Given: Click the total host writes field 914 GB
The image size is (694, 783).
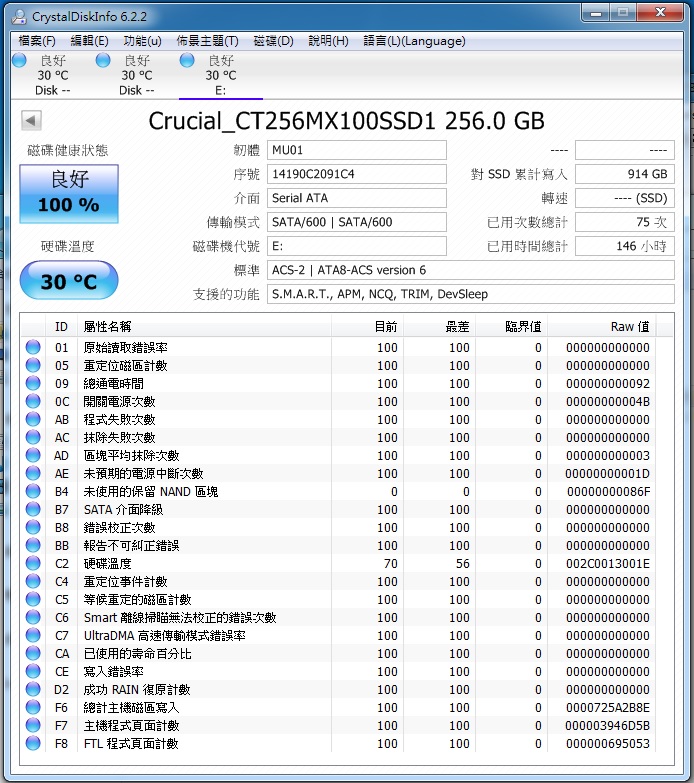Looking at the screenshot, I should [625, 174].
